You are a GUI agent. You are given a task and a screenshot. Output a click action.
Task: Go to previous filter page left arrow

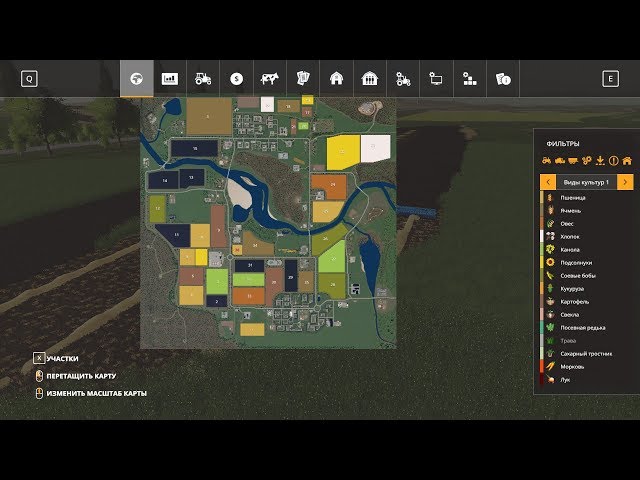(548, 182)
